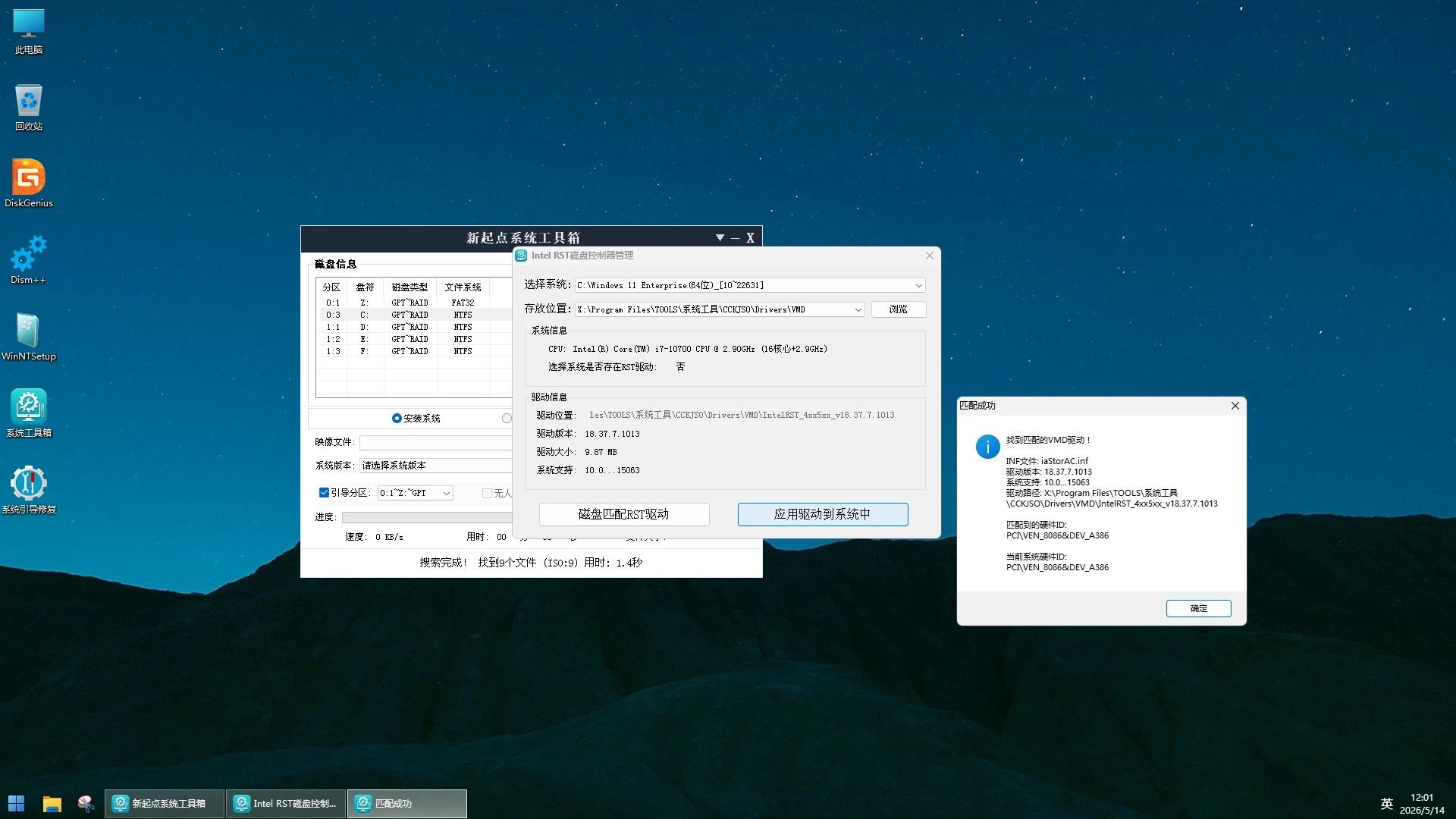Screen dimensions: 1456x819
Task: Close the 匹配成功 dialog with X
Action: click(x=1235, y=406)
